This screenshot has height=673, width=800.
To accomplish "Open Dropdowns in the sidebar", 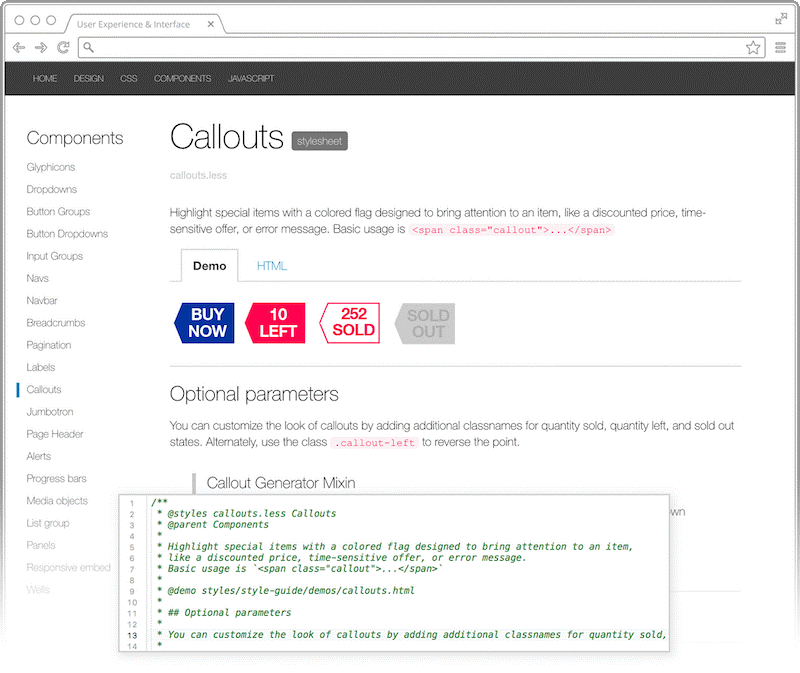I will (x=52, y=189).
